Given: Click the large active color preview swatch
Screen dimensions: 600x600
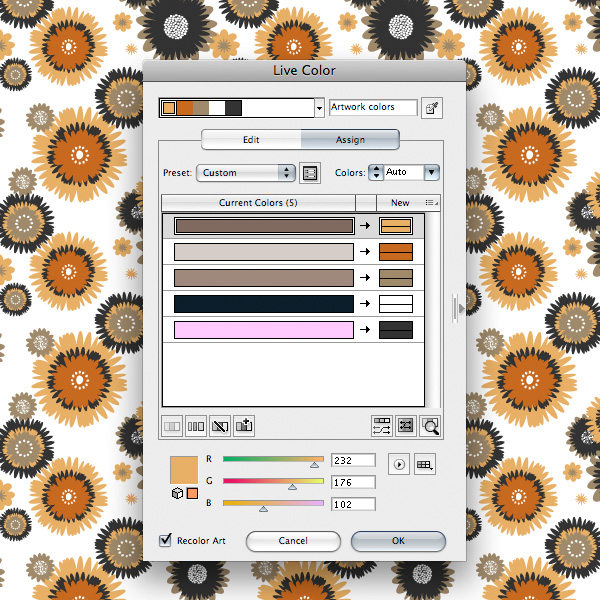Looking at the screenshot, I should point(184,470).
